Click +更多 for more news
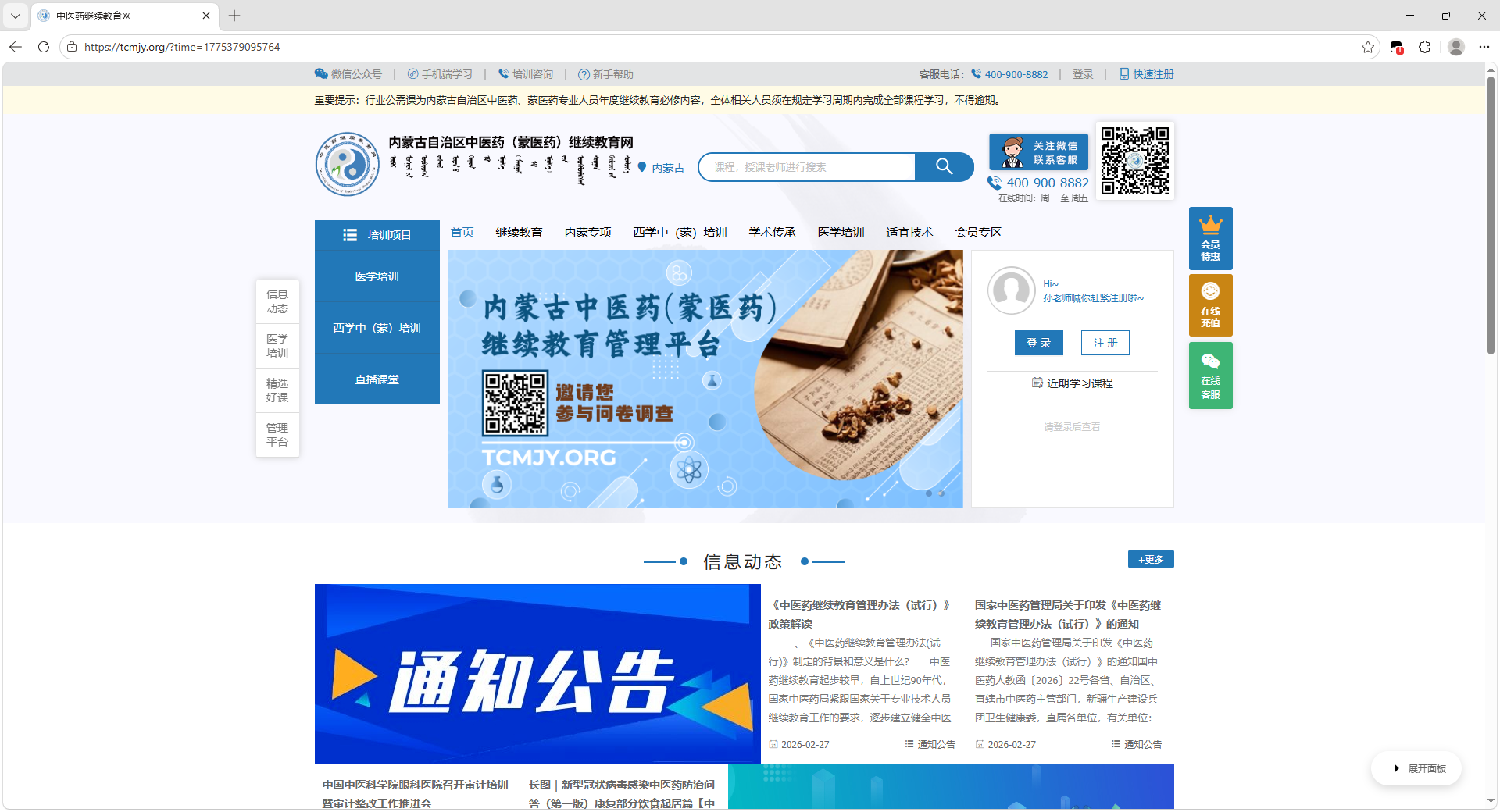This screenshot has width=1500, height=812. (1150, 560)
